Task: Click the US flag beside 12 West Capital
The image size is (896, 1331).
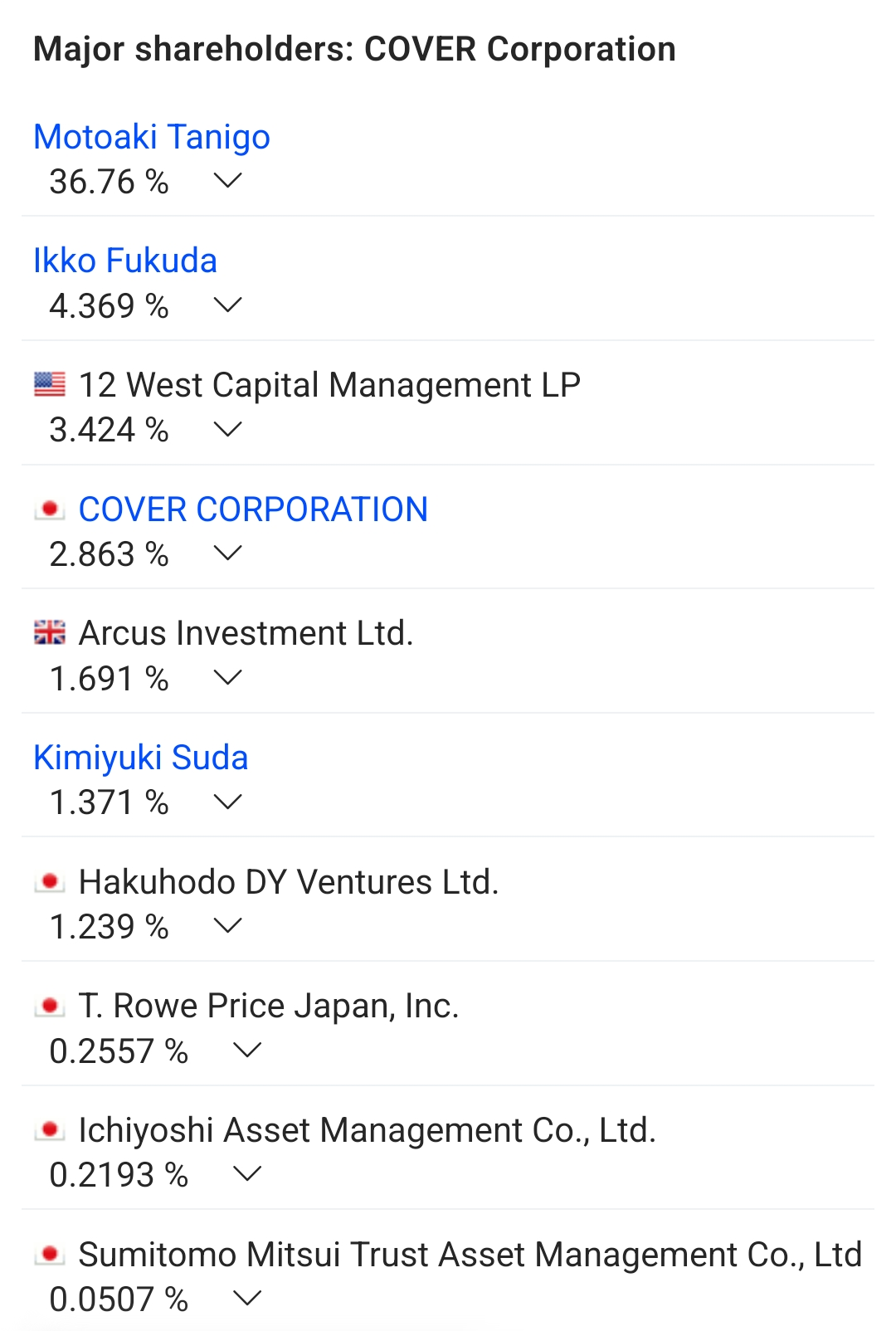Action: pos(50,384)
